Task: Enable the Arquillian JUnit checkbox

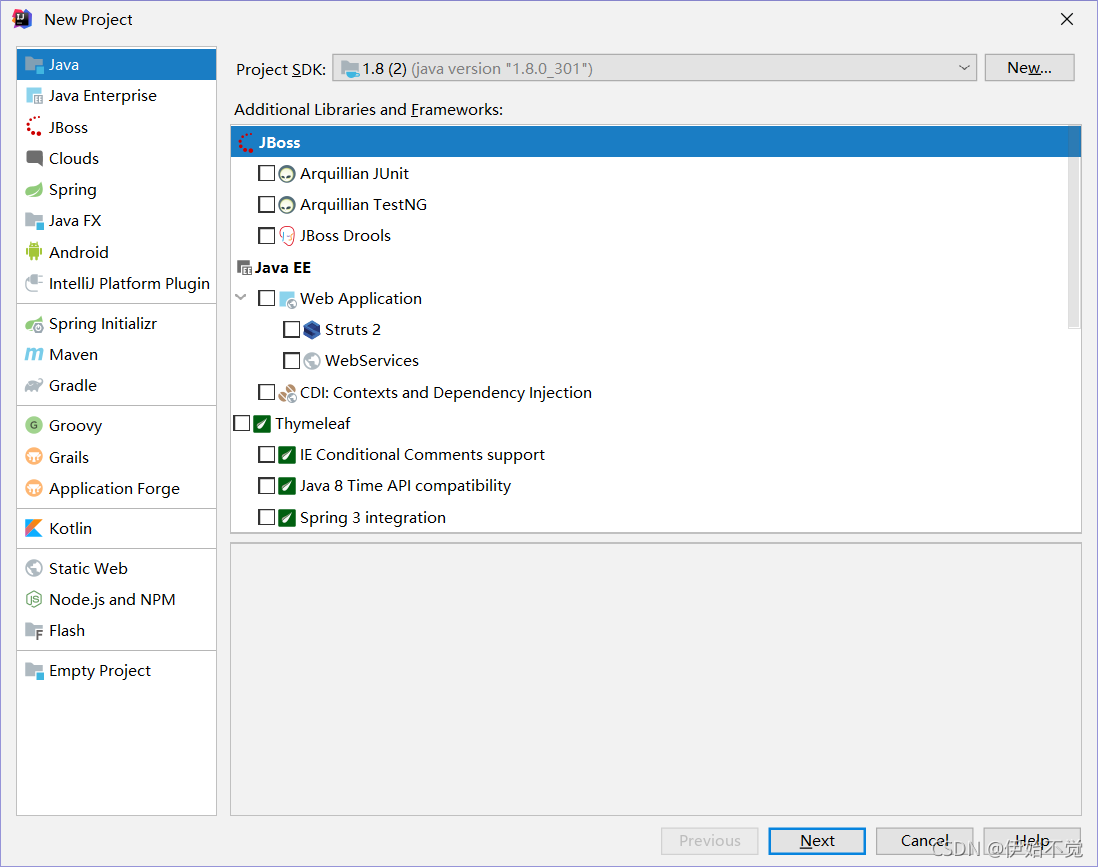Action: tap(266, 173)
